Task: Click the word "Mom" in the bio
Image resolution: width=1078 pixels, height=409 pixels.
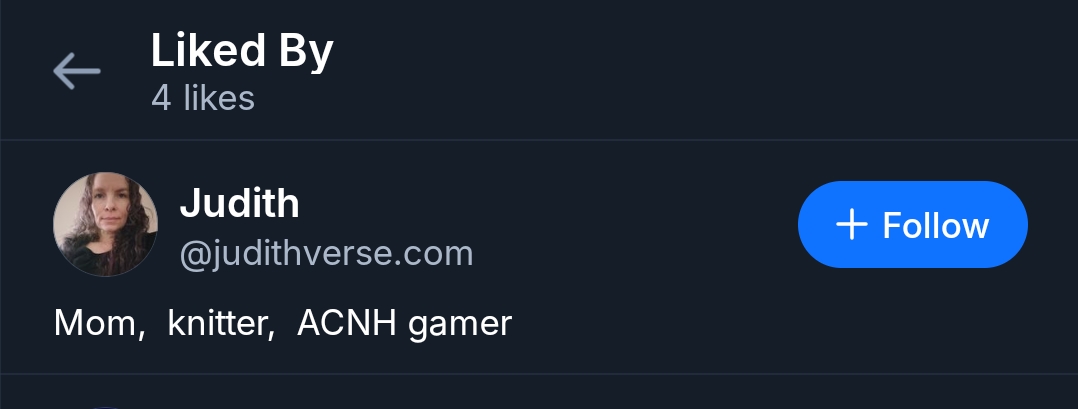Action: tap(96, 323)
